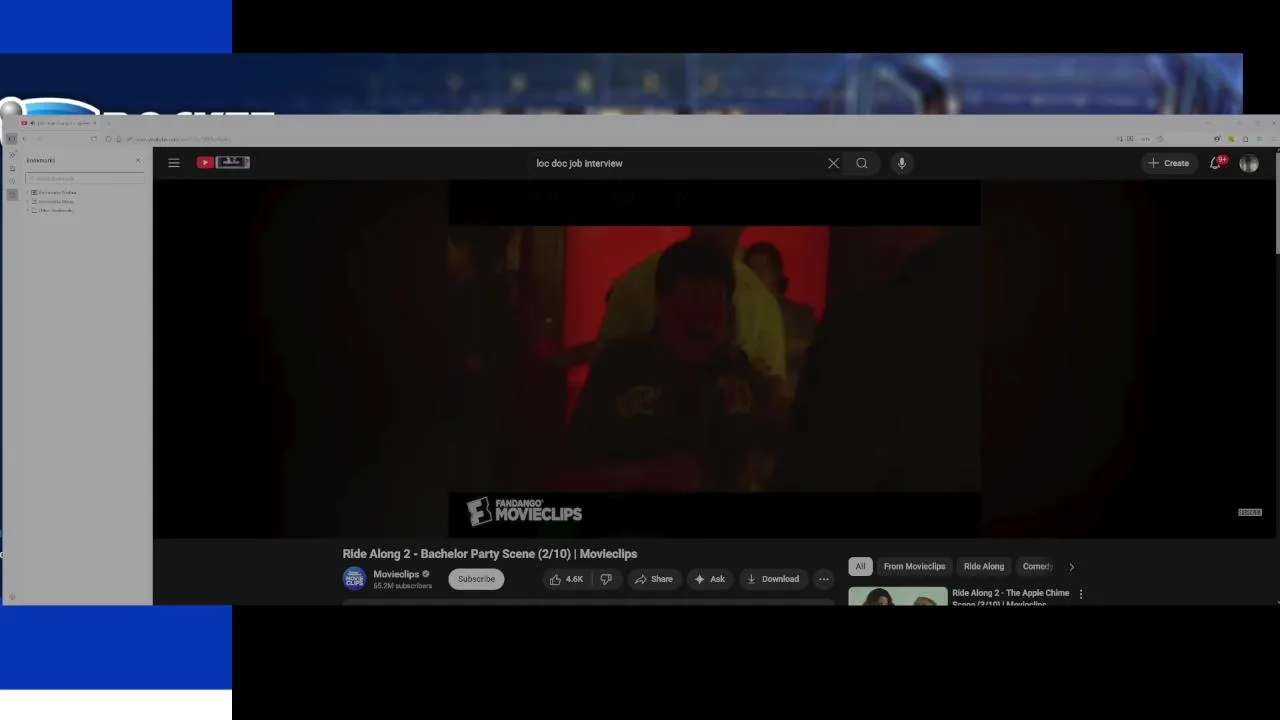Run search with the magnifier icon

click(862, 163)
